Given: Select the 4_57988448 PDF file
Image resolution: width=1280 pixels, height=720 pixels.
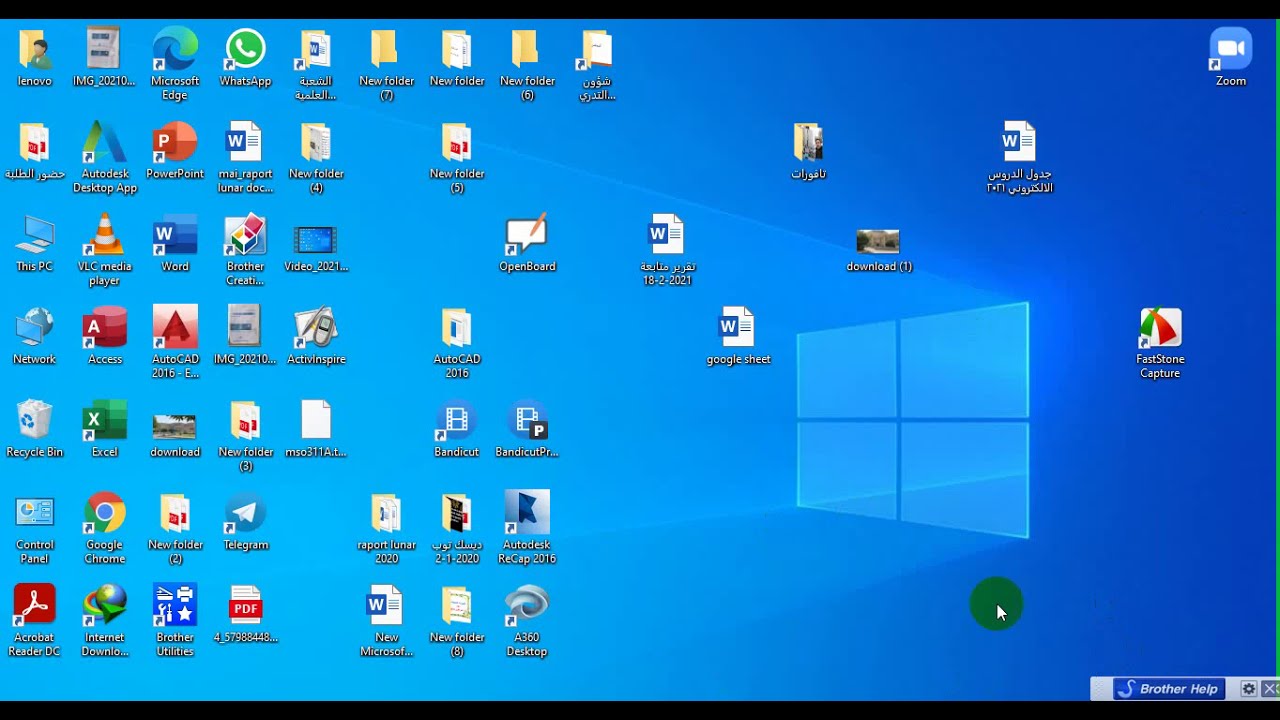Looking at the screenshot, I should (245, 614).
